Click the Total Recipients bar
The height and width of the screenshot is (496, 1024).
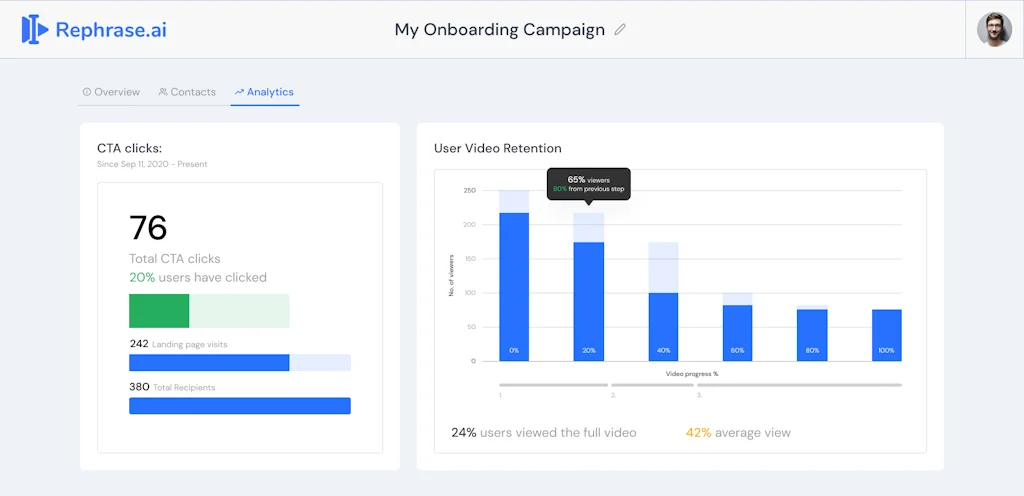240,406
